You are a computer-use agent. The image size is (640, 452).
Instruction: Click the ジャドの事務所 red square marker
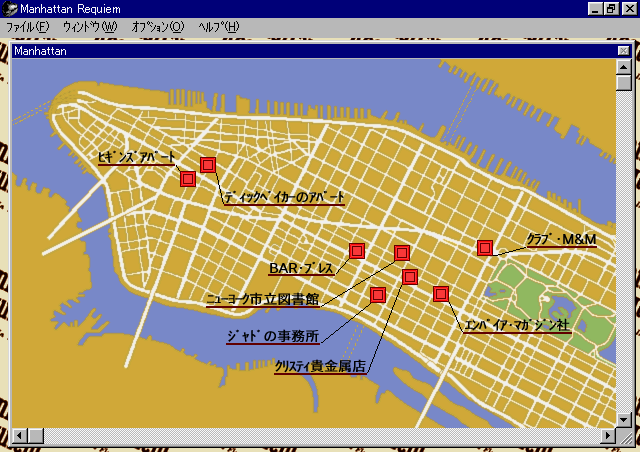378,294
